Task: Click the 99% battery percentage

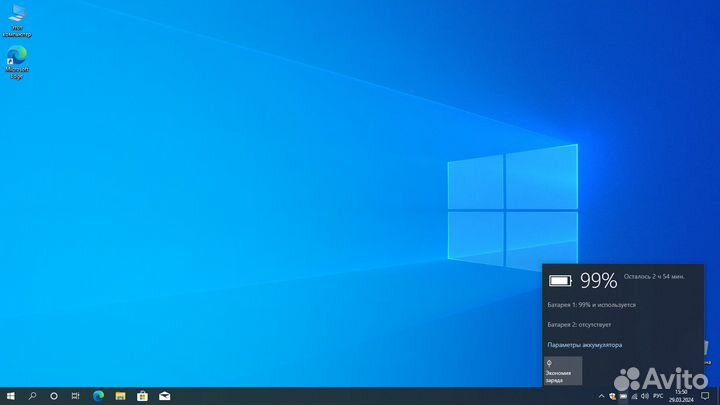Action: click(x=598, y=281)
